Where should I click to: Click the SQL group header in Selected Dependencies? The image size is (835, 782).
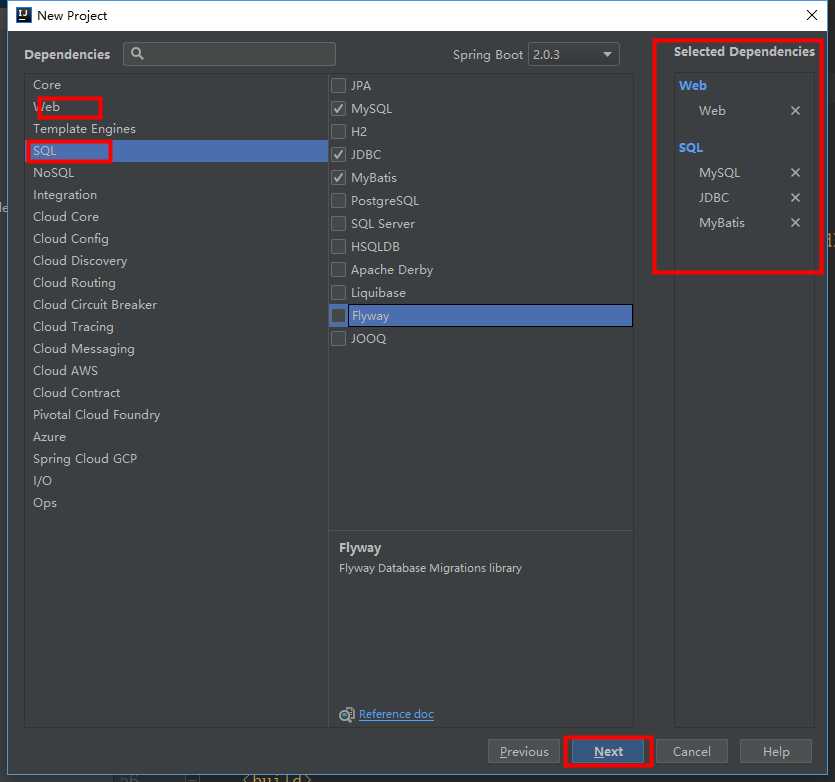691,148
